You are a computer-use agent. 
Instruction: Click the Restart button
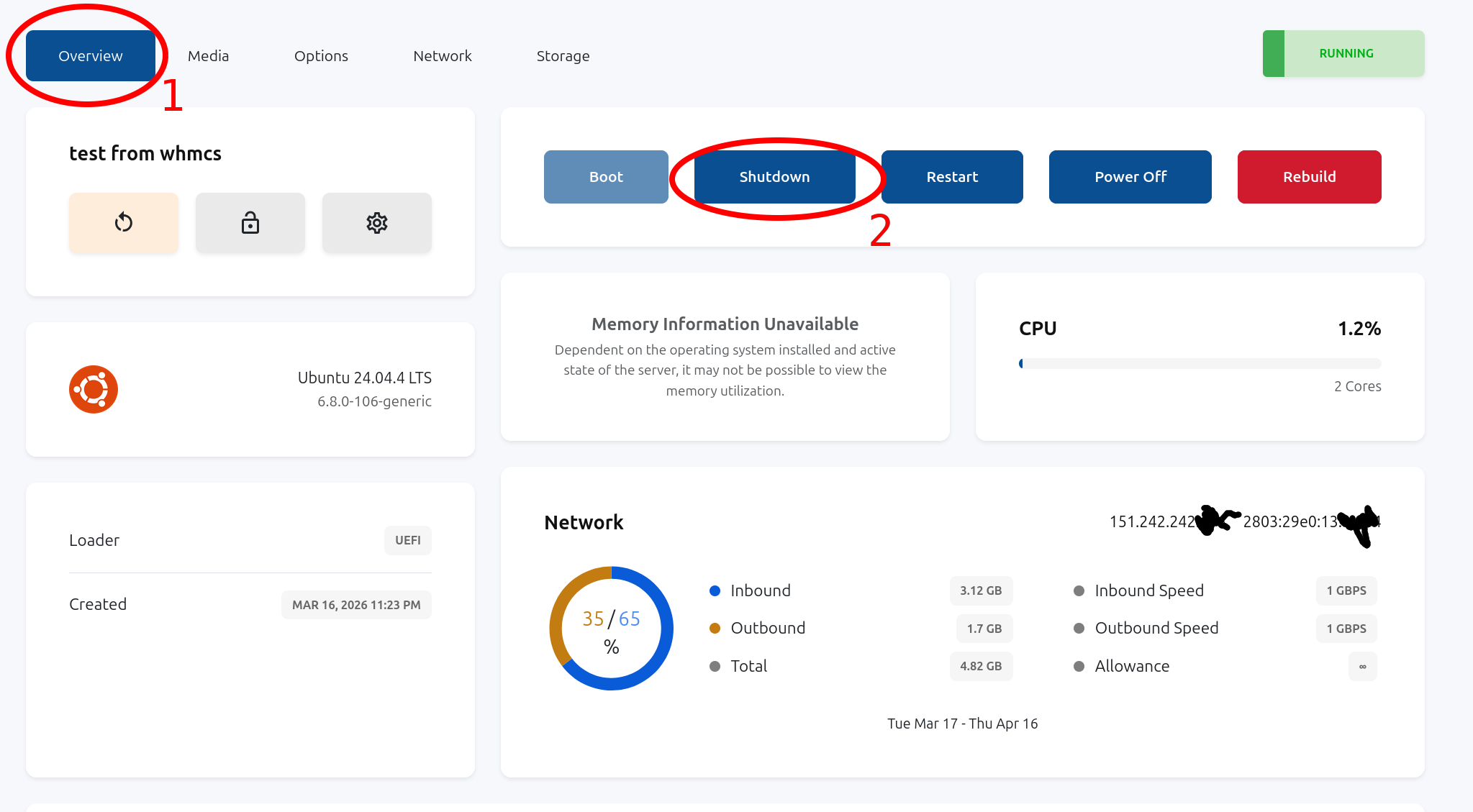[x=951, y=177]
